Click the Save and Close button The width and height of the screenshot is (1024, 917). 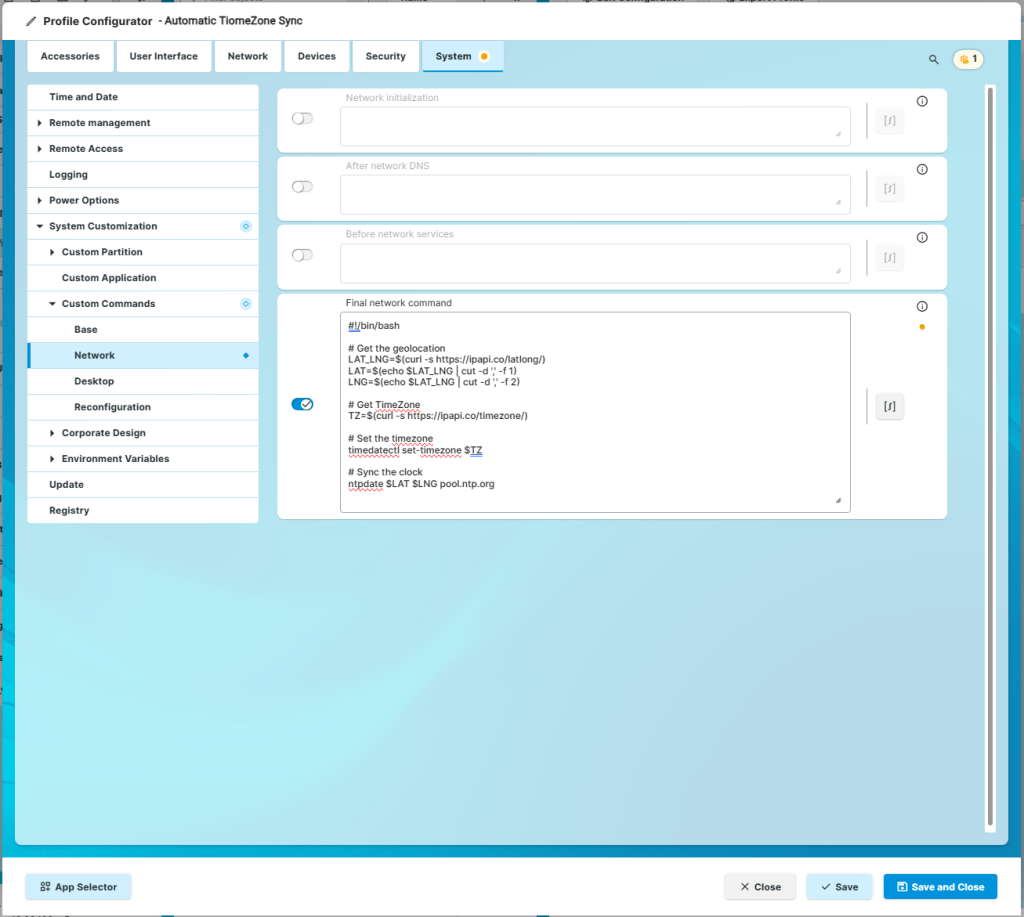click(940, 887)
